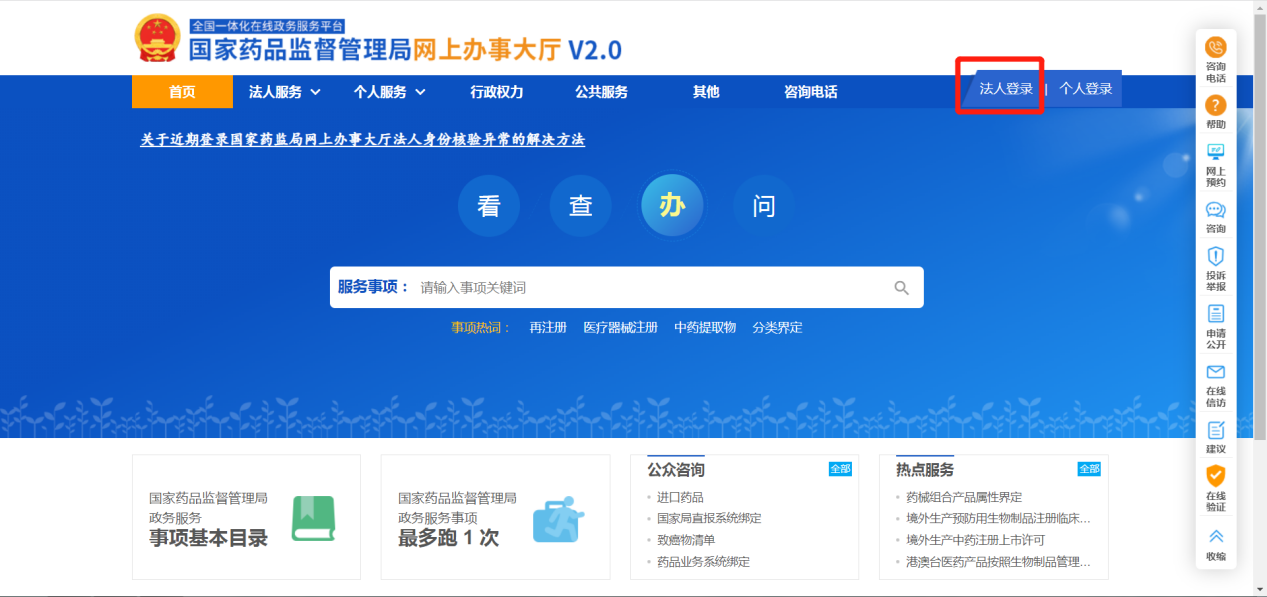Click the 咨询 chat bubble icon
The image size is (1267, 597).
1215,210
